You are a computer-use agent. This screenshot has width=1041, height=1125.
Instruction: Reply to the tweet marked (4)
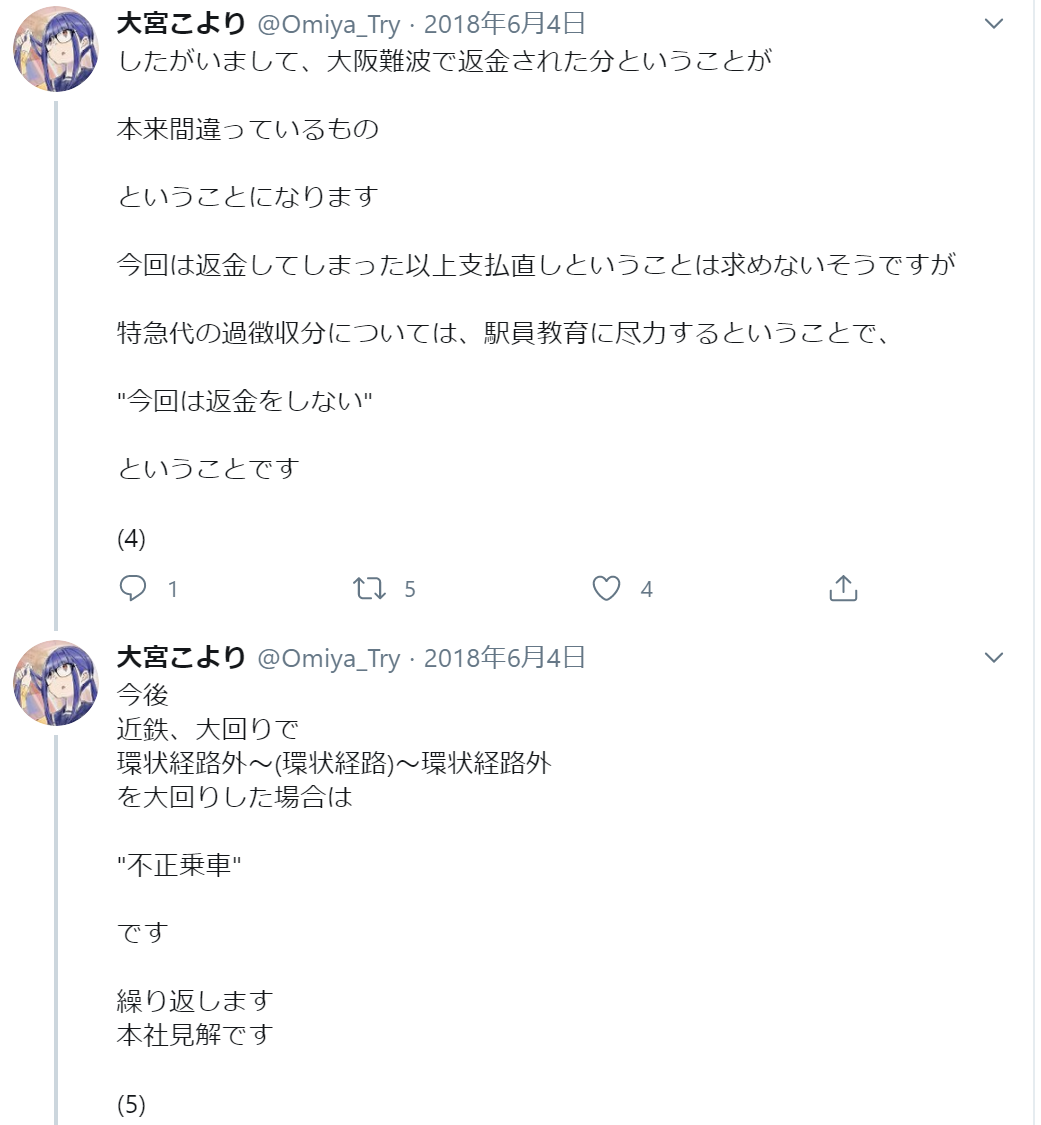pos(133,588)
